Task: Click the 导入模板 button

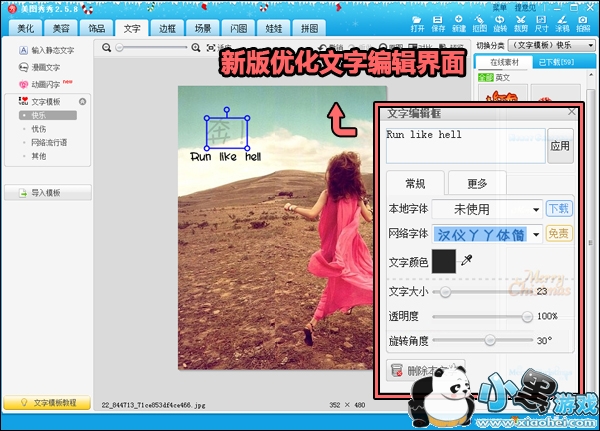Action: (47, 192)
